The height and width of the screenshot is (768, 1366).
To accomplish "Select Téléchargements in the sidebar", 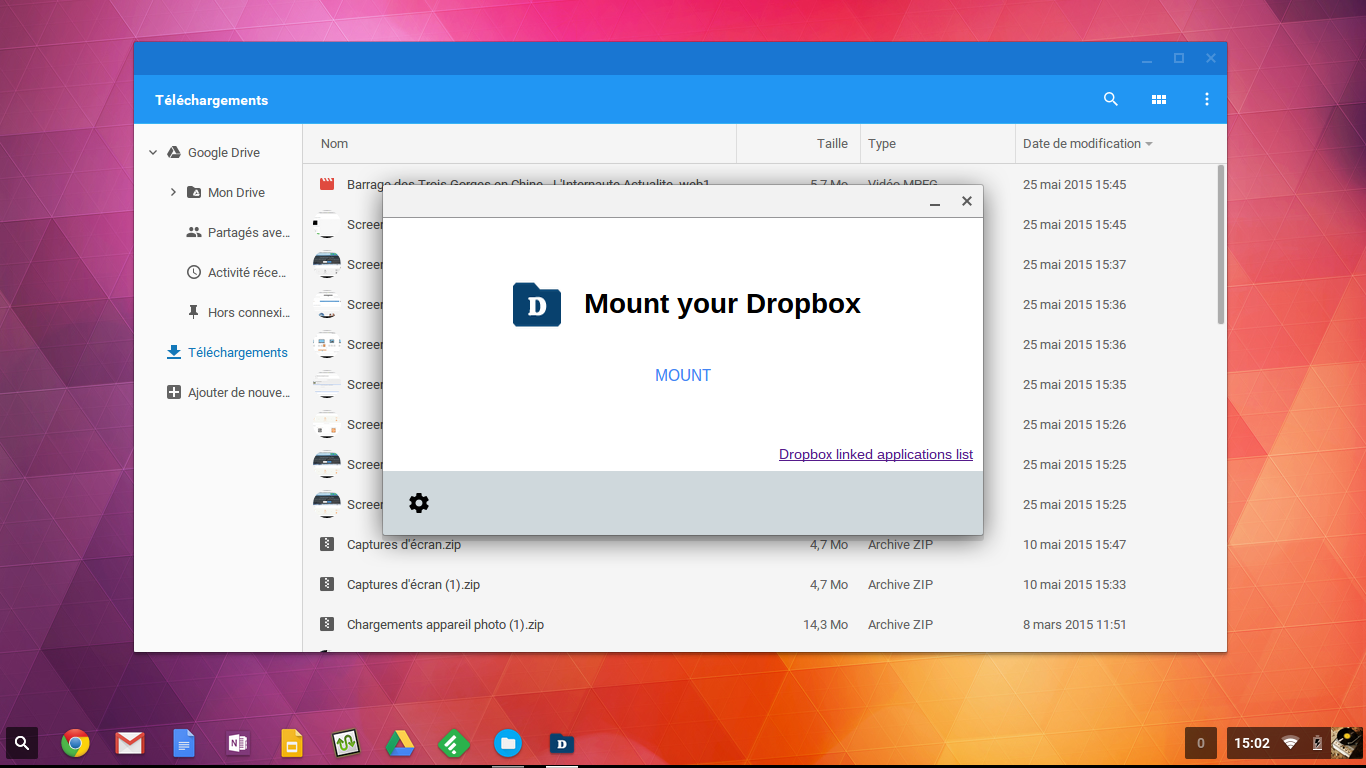I will 238,353.
